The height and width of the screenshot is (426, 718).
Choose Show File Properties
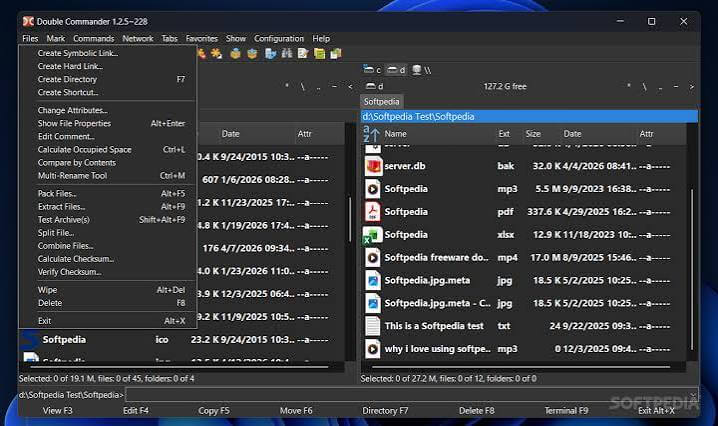pos(108,123)
